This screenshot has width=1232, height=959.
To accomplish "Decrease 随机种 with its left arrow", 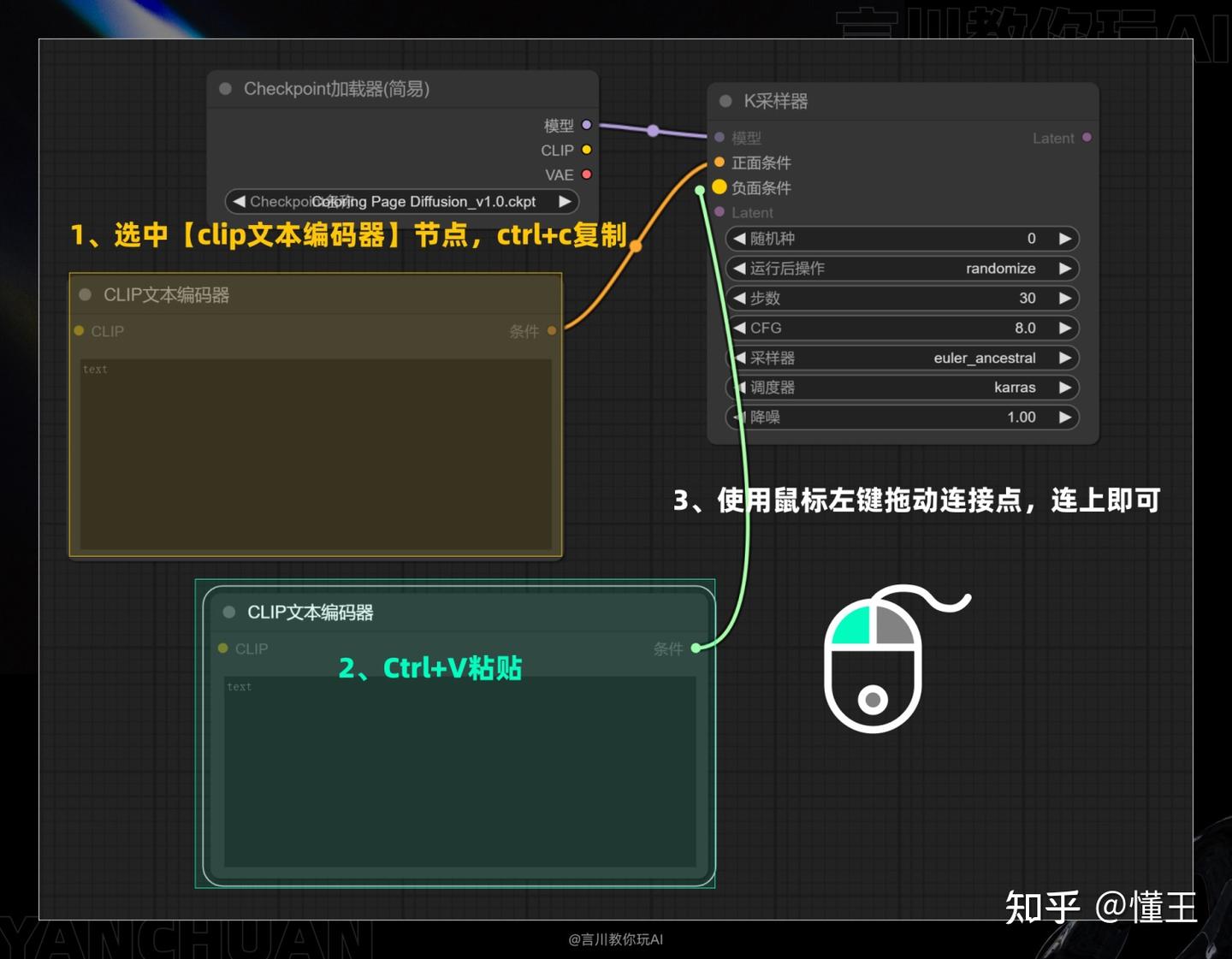I will pyautogui.click(x=739, y=239).
